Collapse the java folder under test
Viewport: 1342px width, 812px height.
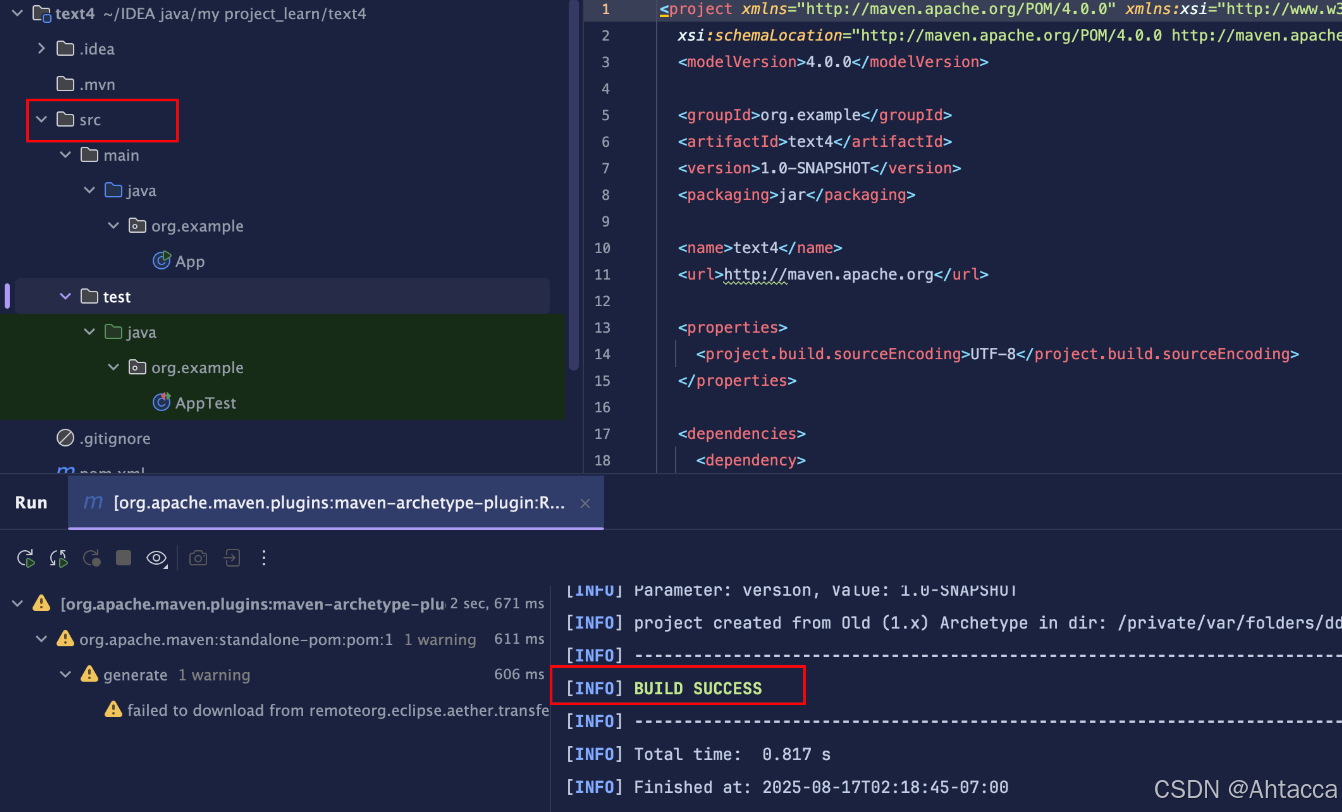tap(90, 332)
